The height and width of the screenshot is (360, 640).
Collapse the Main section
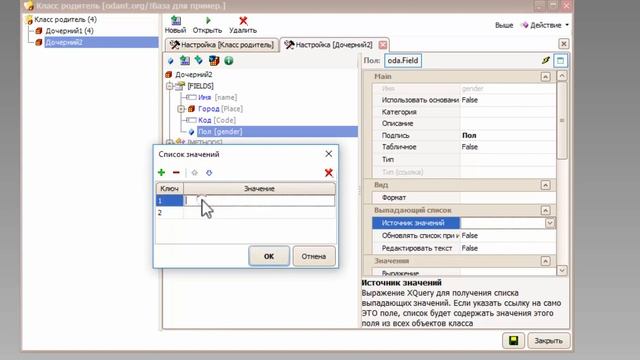point(545,77)
